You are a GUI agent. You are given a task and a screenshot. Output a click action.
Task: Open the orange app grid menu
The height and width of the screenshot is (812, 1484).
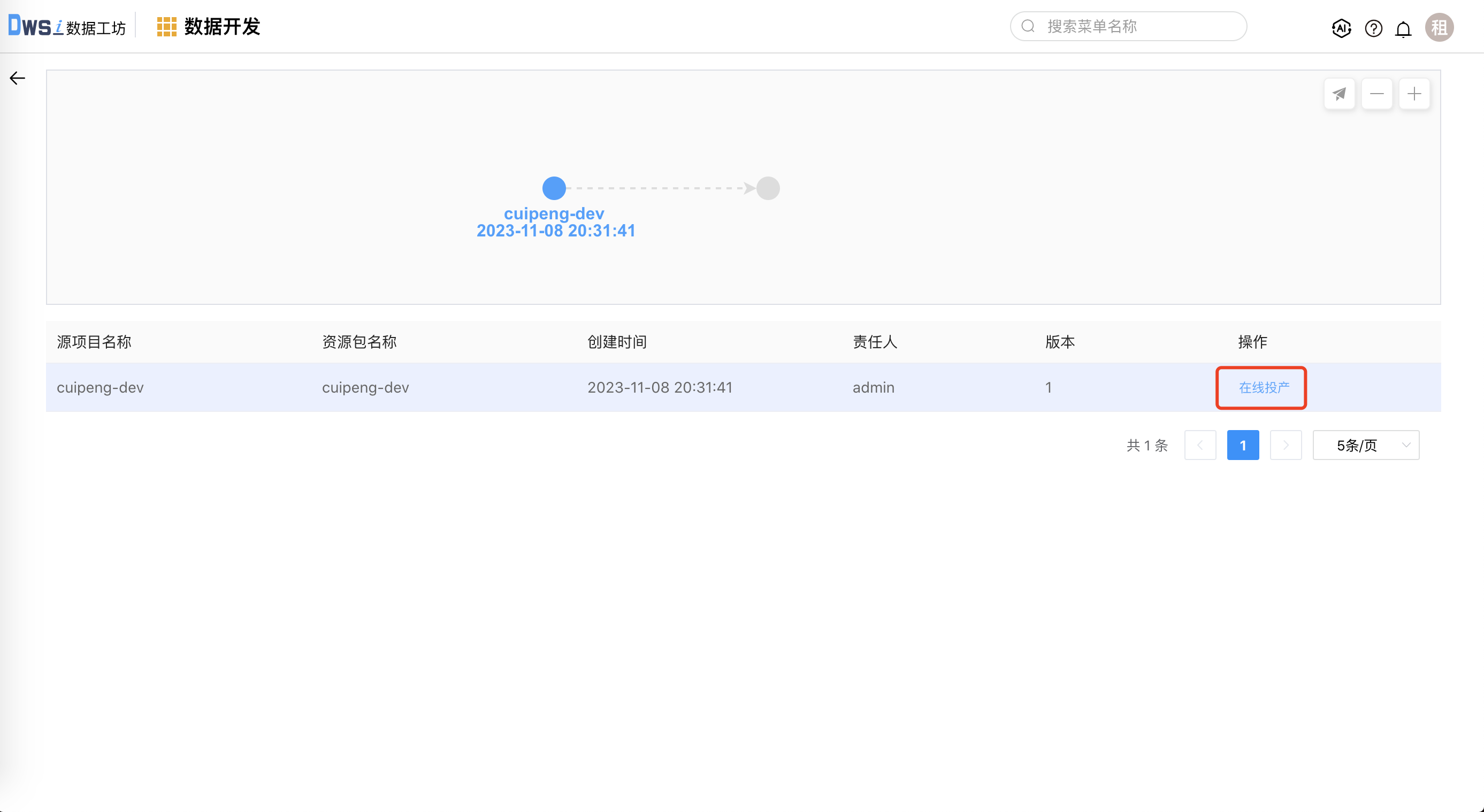pyautogui.click(x=166, y=27)
